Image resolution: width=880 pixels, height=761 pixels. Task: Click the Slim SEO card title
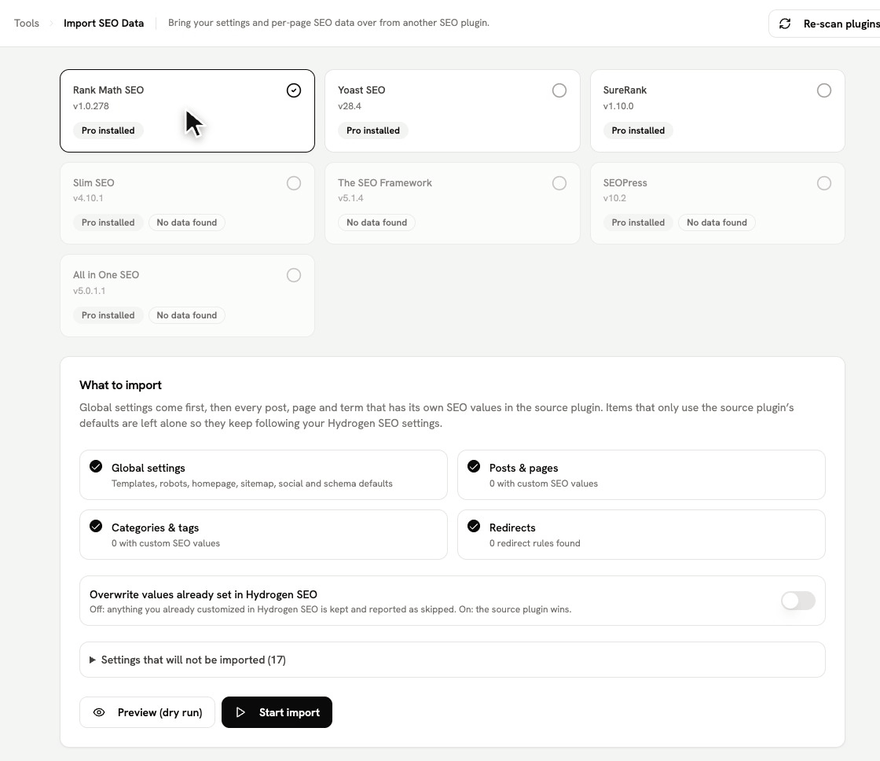94,182
